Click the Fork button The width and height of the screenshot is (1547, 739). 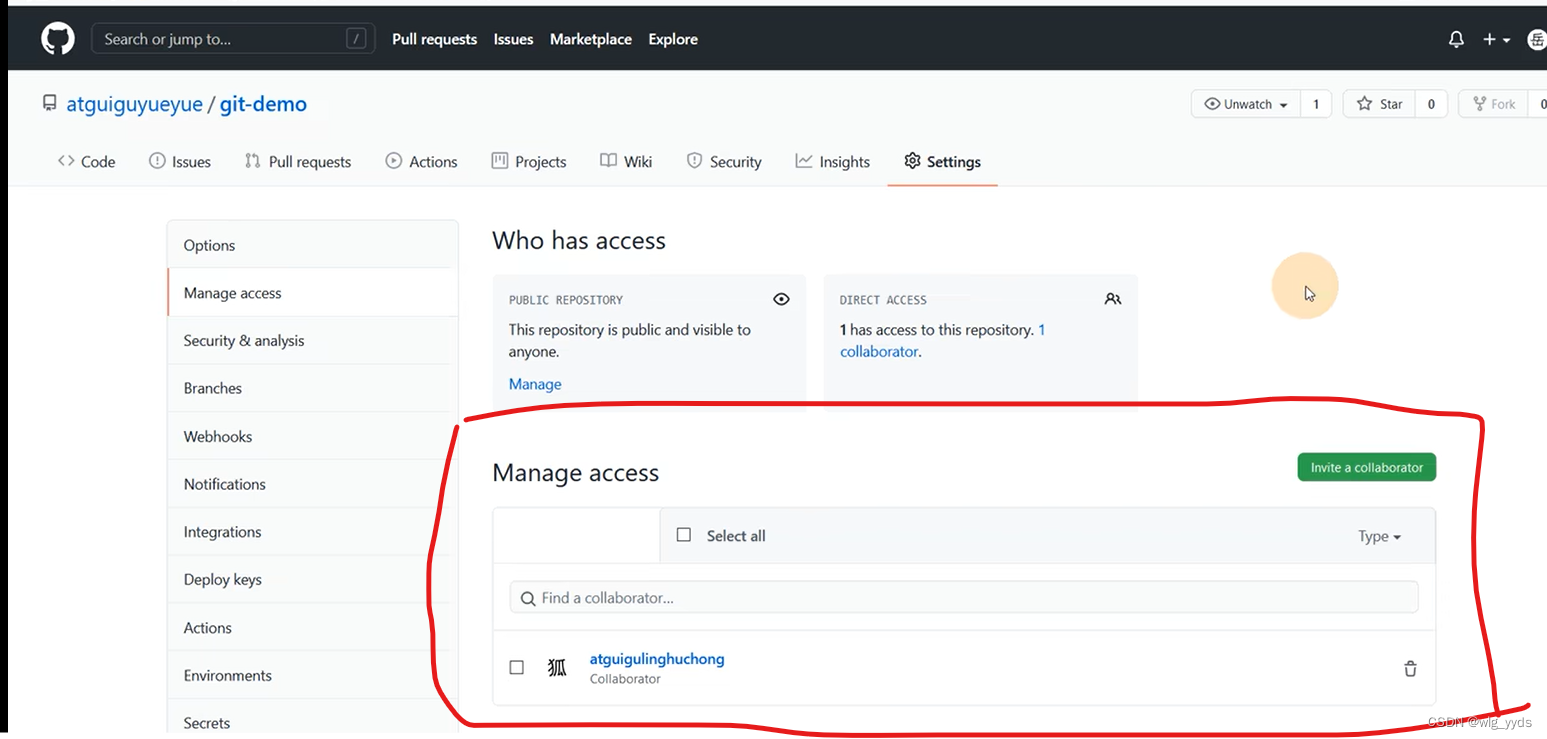click(x=1493, y=104)
